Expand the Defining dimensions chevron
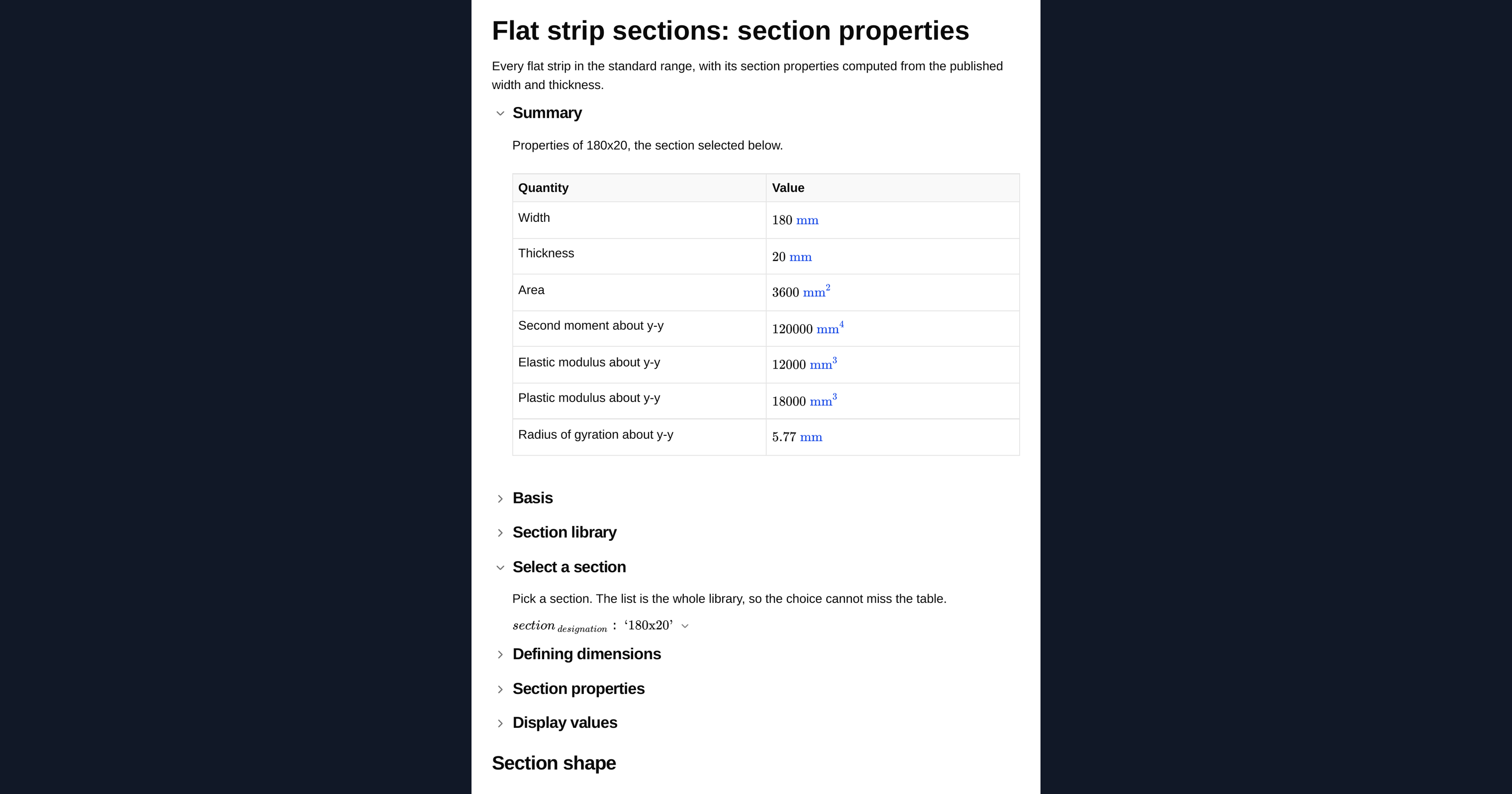 (500, 654)
